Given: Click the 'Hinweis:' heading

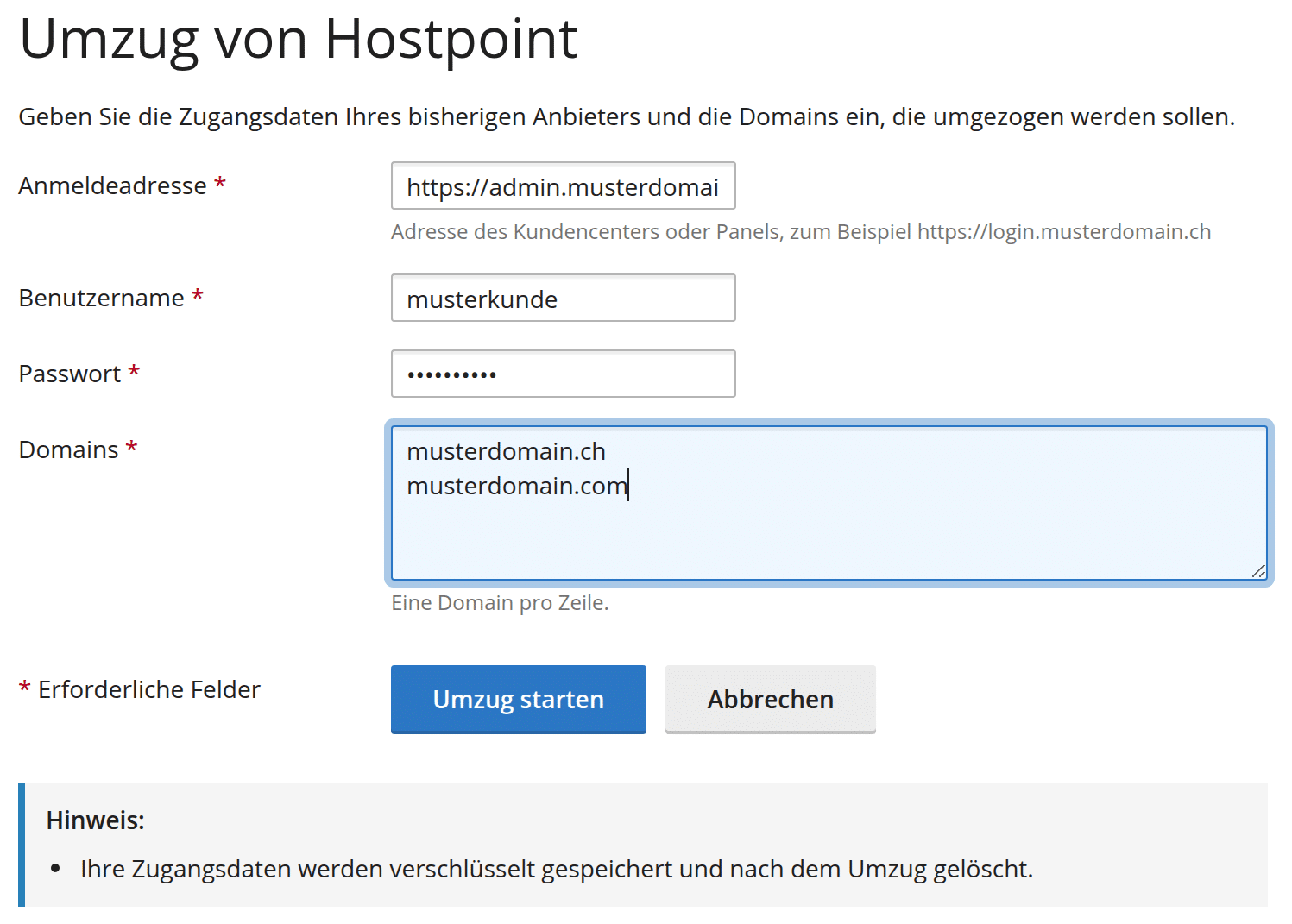Looking at the screenshot, I should click(95, 820).
